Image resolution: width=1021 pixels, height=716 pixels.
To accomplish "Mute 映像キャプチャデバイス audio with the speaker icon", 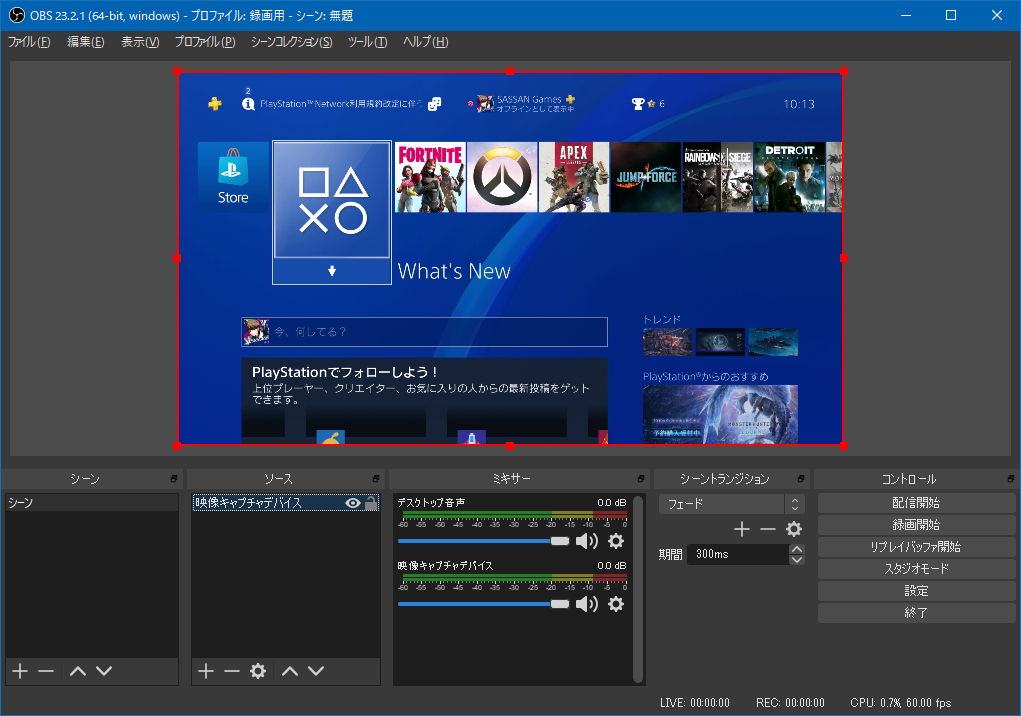I will [x=587, y=604].
